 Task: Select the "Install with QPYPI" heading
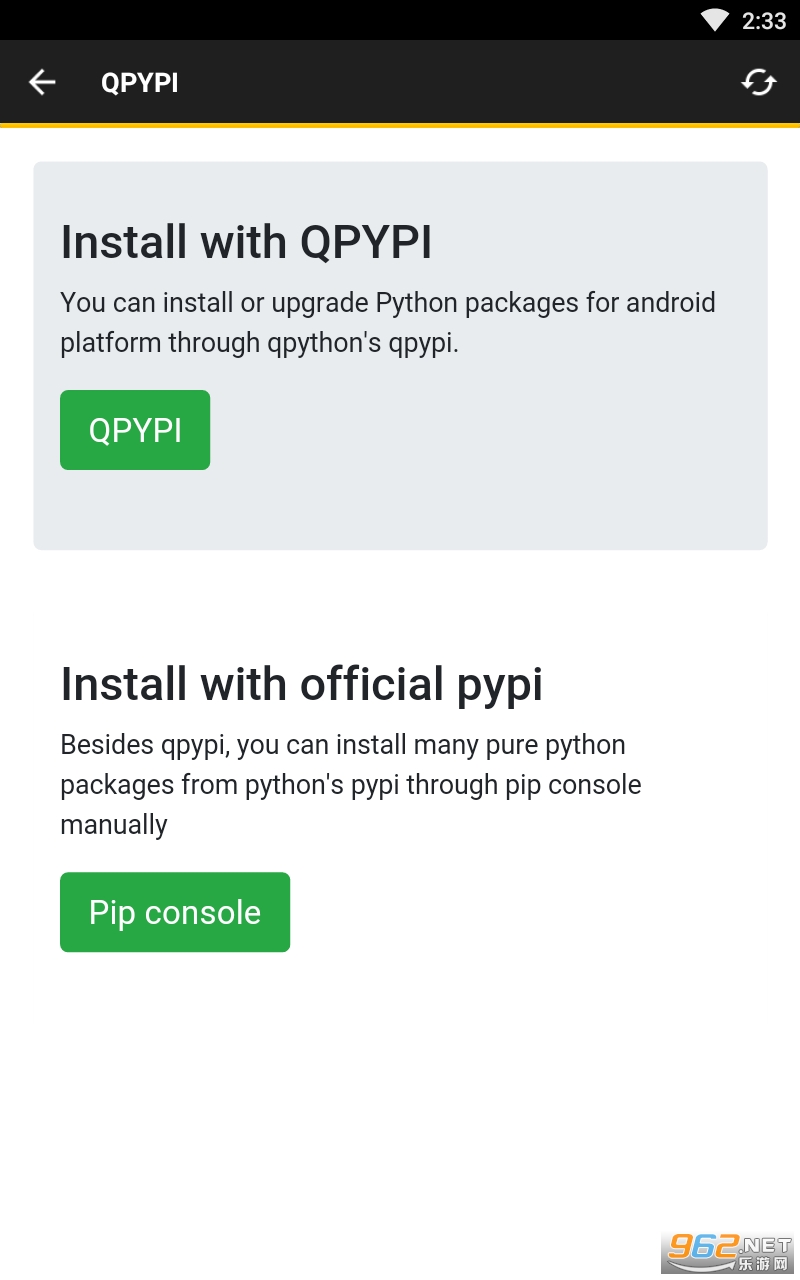pos(246,242)
